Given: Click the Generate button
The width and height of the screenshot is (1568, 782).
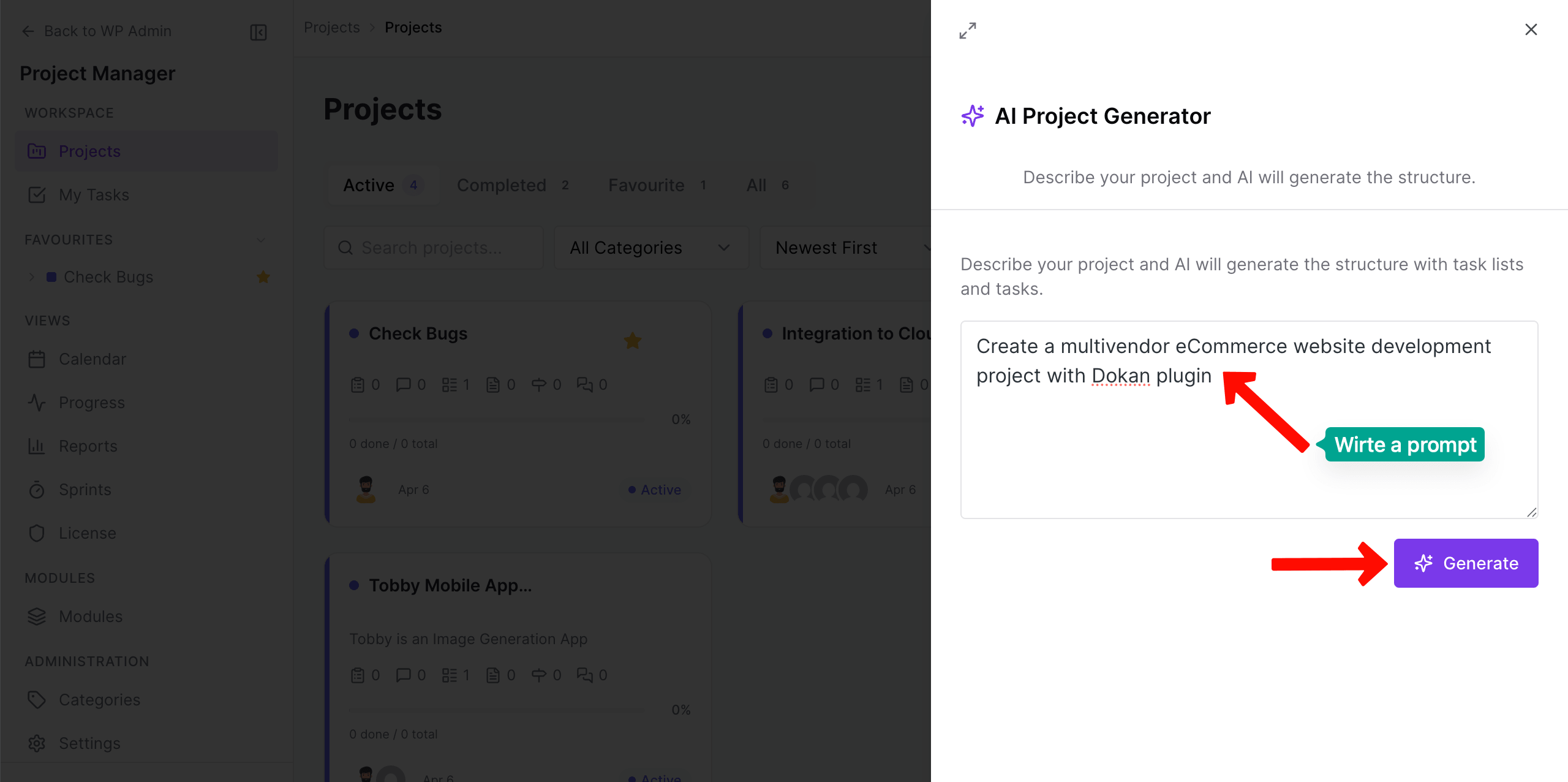Looking at the screenshot, I should pos(1466,563).
